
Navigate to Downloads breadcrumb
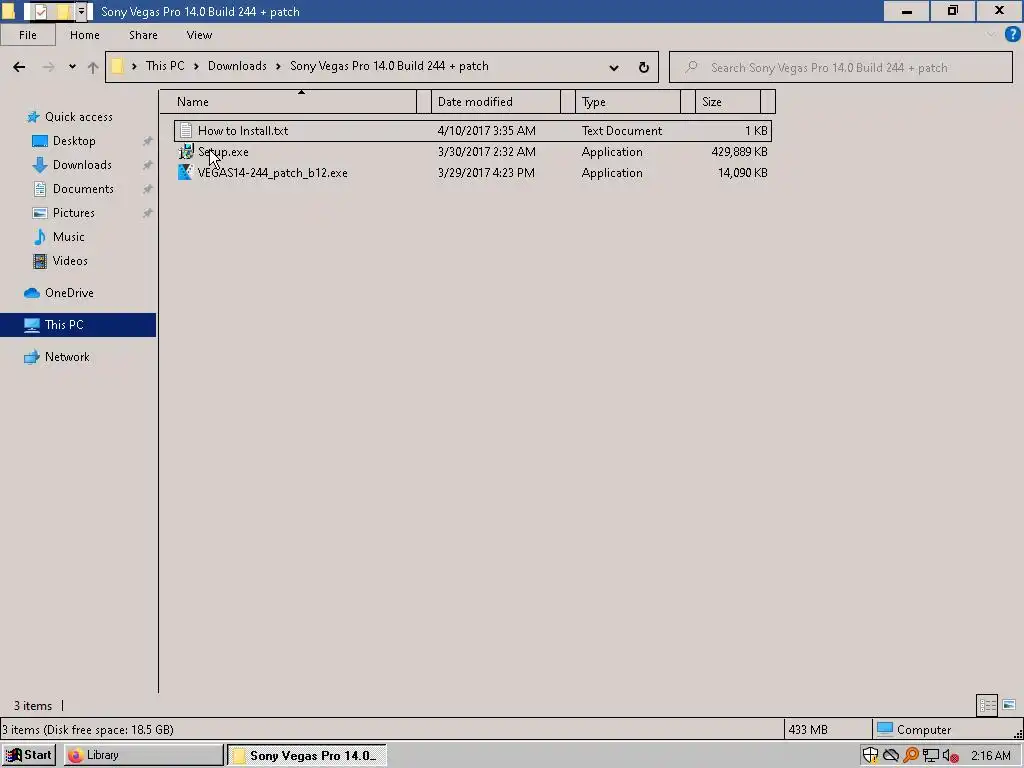237,66
